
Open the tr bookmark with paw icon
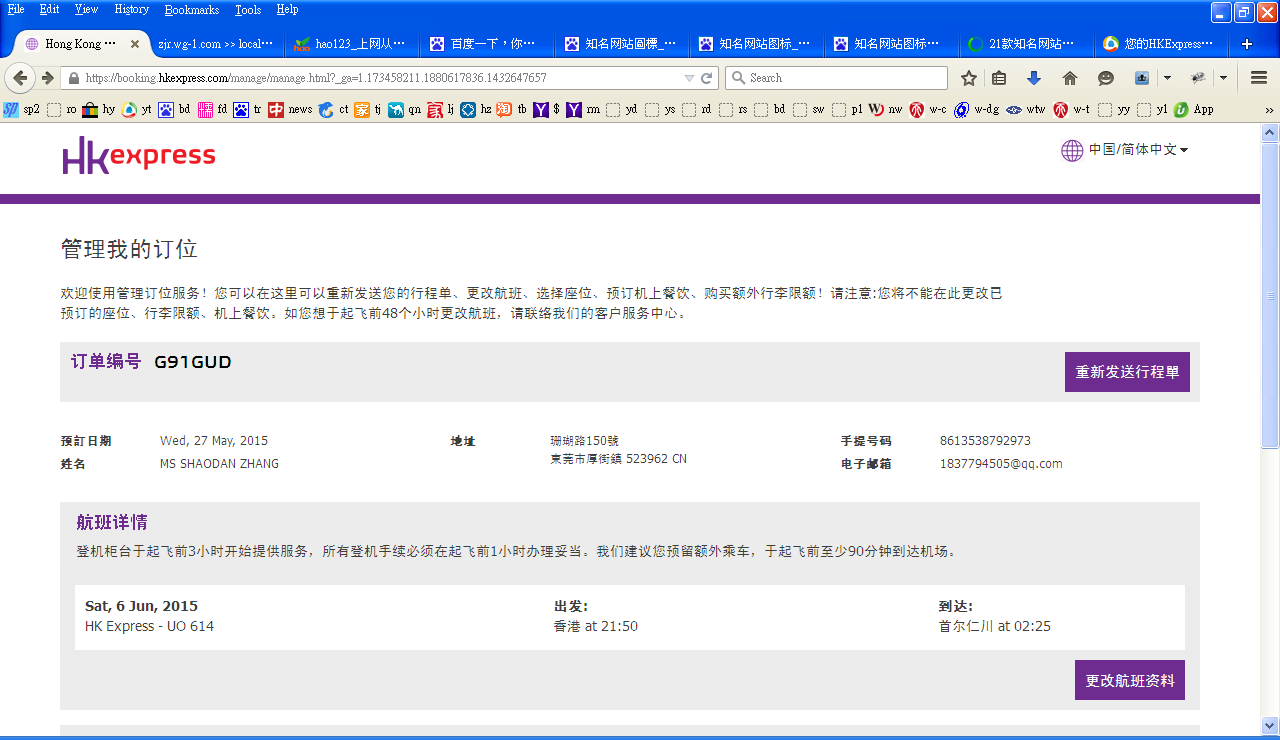pos(247,110)
